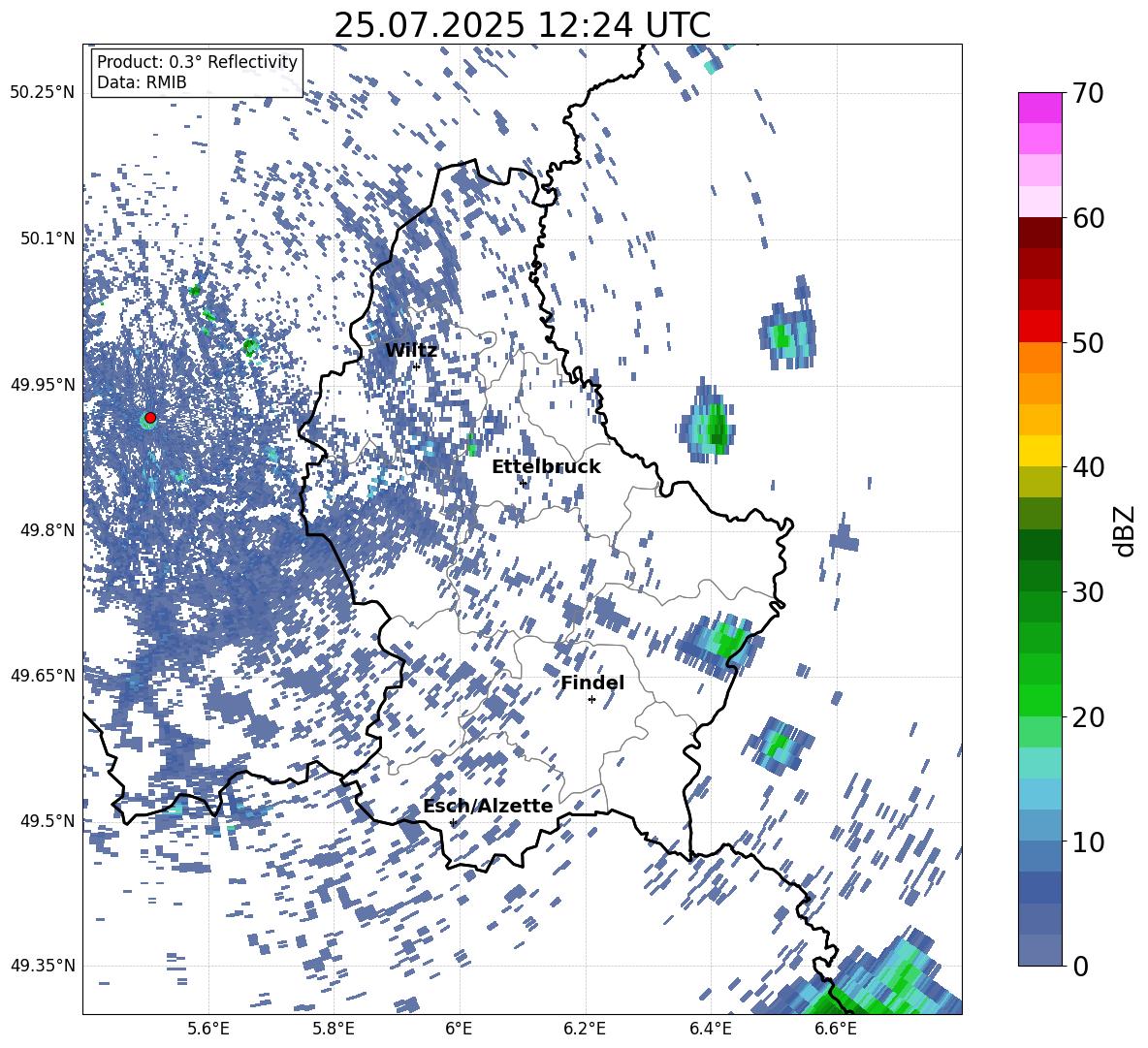Screen dimensions: 1148x1048
Task: Click the 50.1°N latitude tick label
Action: (x=48, y=238)
